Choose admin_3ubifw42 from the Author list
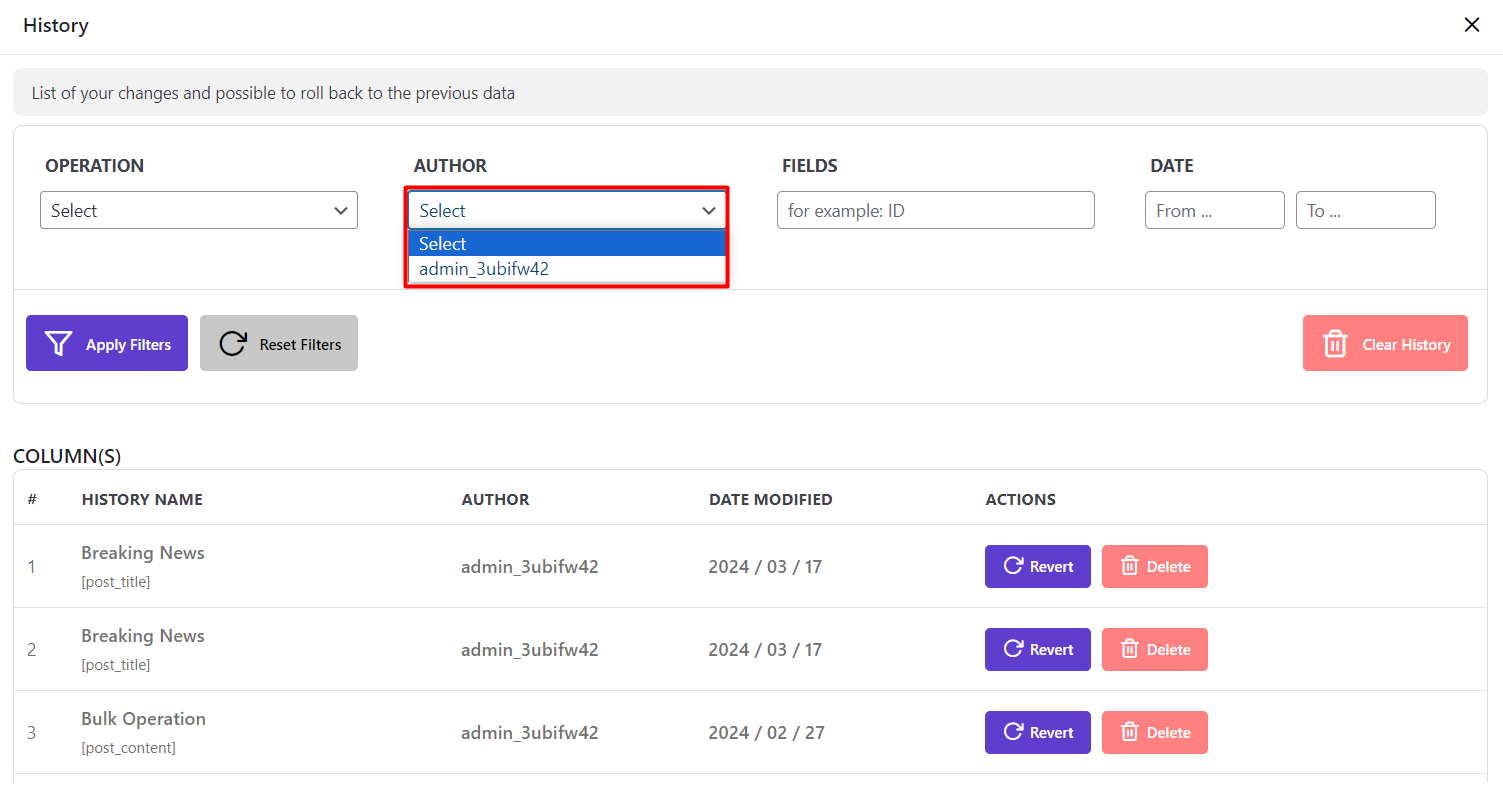This screenshot has height=791, width=1503. [484, 269]
